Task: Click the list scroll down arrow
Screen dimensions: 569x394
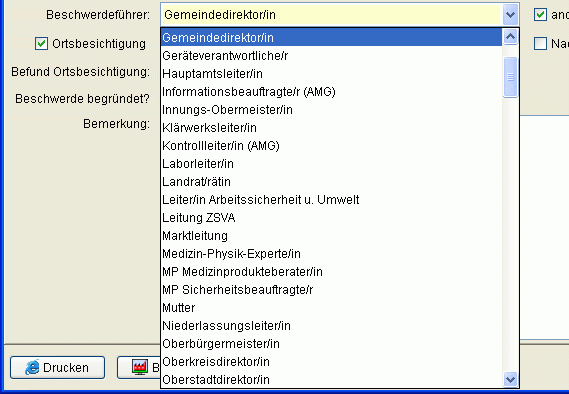Action: (510, 379)
